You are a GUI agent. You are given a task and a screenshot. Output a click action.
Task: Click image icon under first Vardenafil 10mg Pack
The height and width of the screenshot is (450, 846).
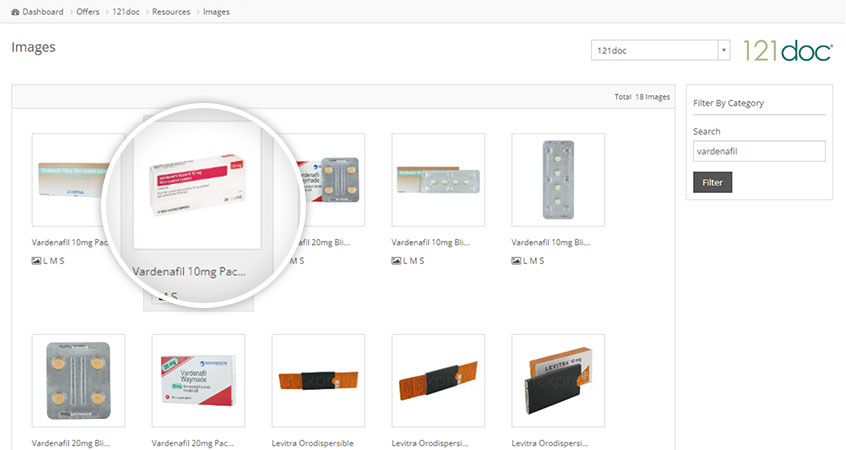tap(37, 261)
